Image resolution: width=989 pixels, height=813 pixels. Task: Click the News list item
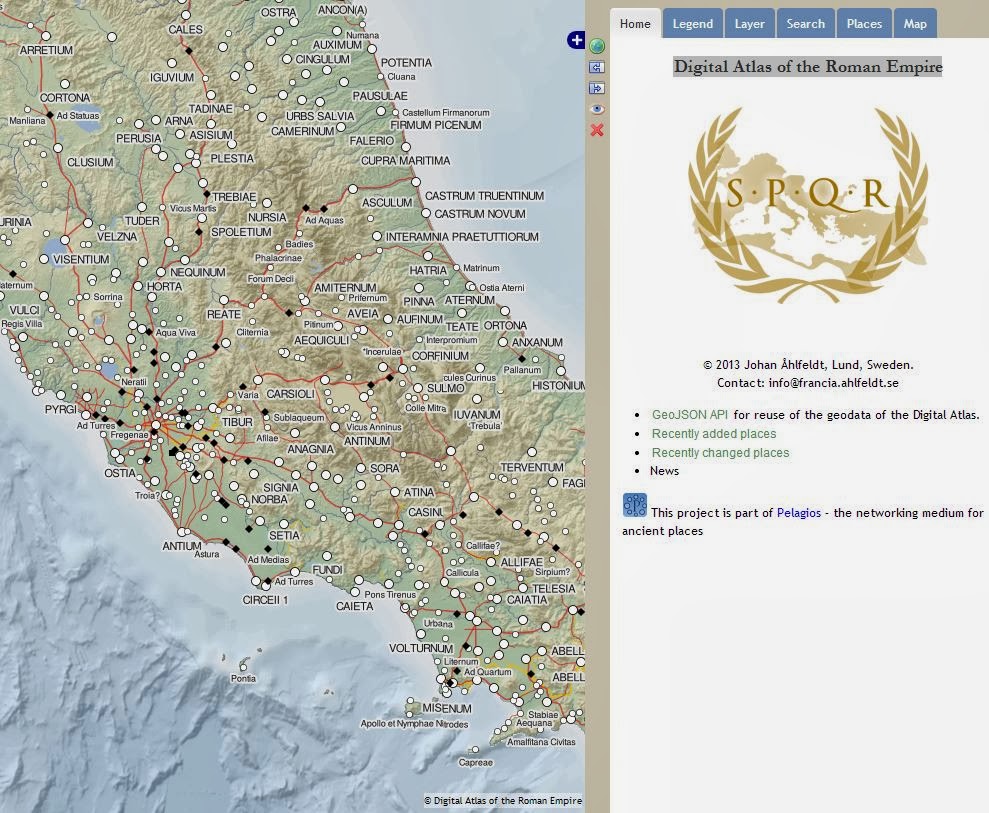coord(664,471)
